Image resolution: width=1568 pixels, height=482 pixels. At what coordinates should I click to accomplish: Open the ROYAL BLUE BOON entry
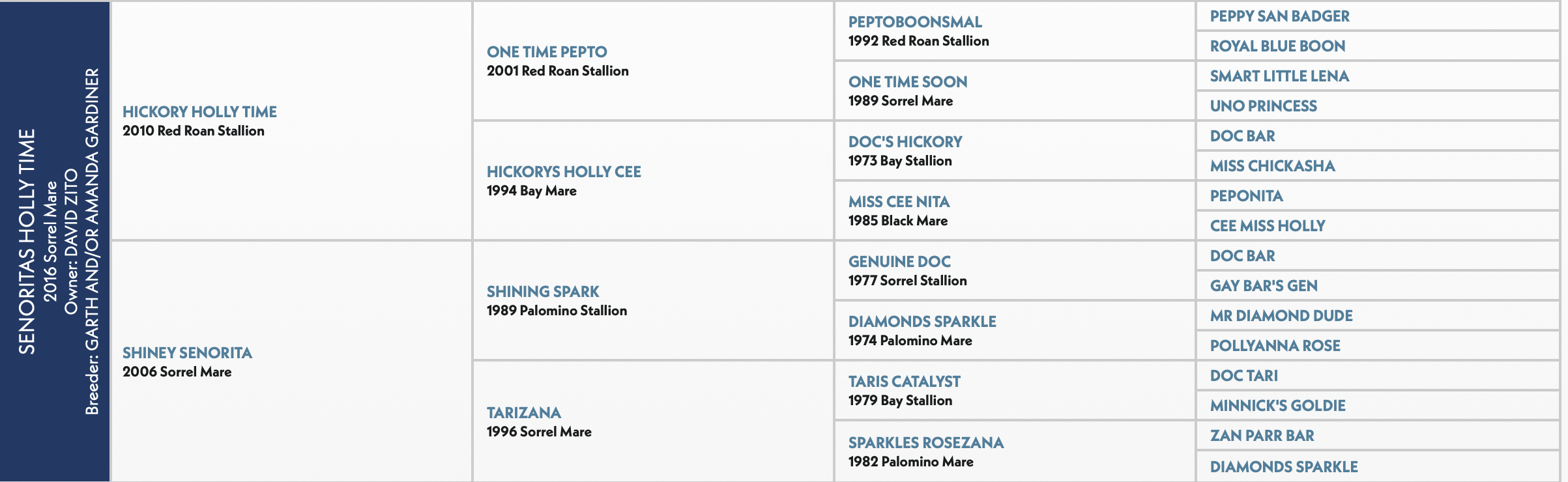(x=1278, y=46)
